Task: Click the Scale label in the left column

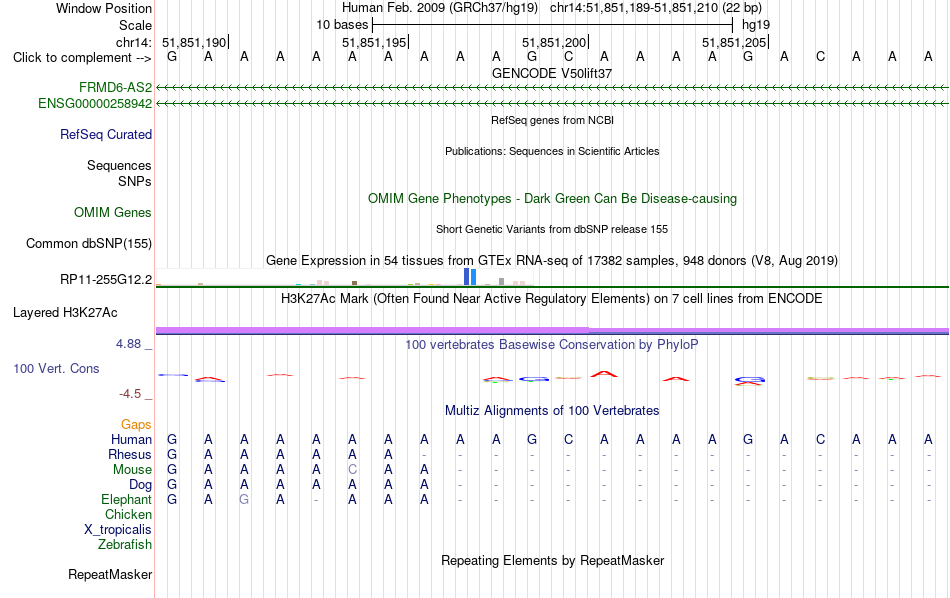Action: pos(135,25)
